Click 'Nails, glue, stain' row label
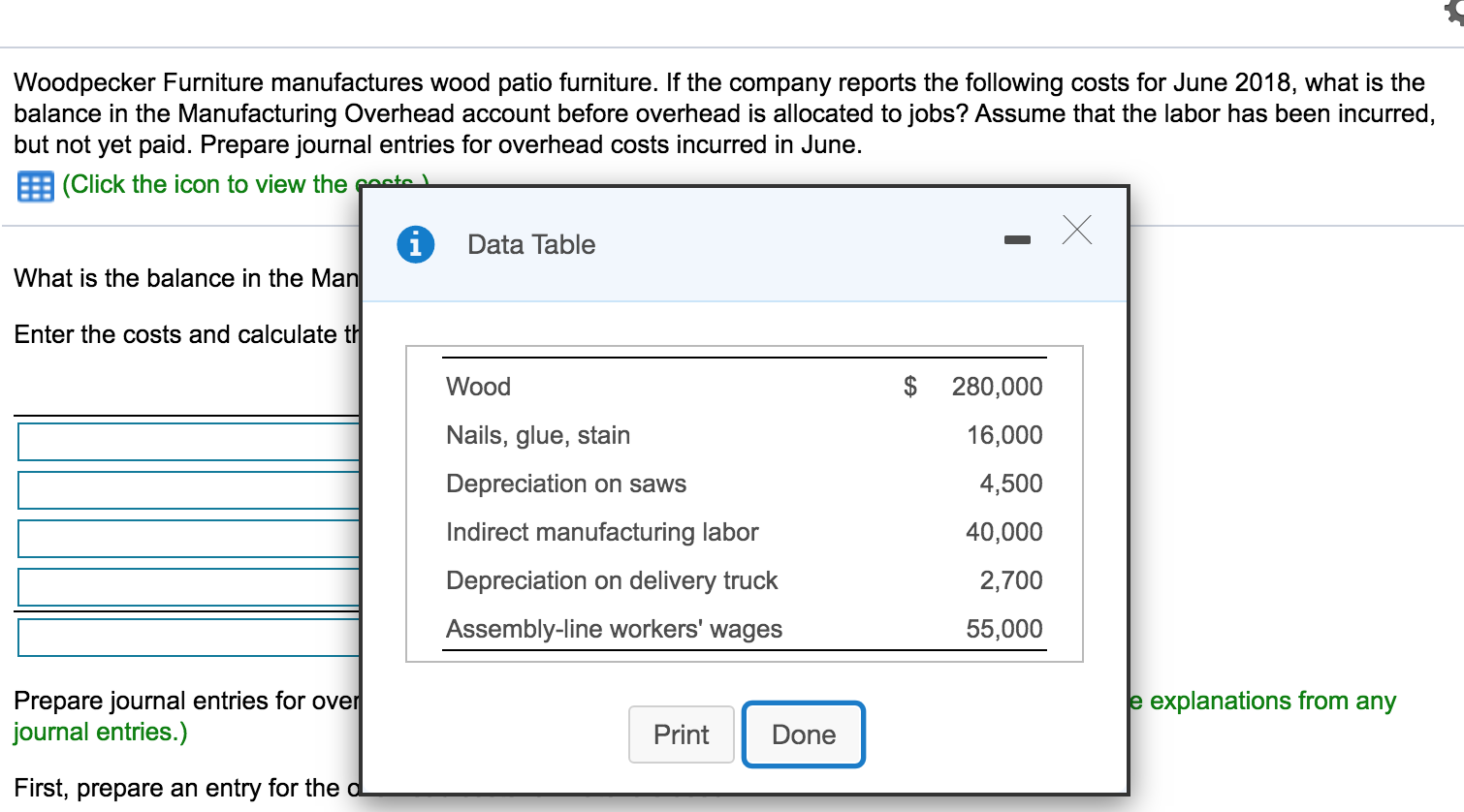 (x=538, y=435)
